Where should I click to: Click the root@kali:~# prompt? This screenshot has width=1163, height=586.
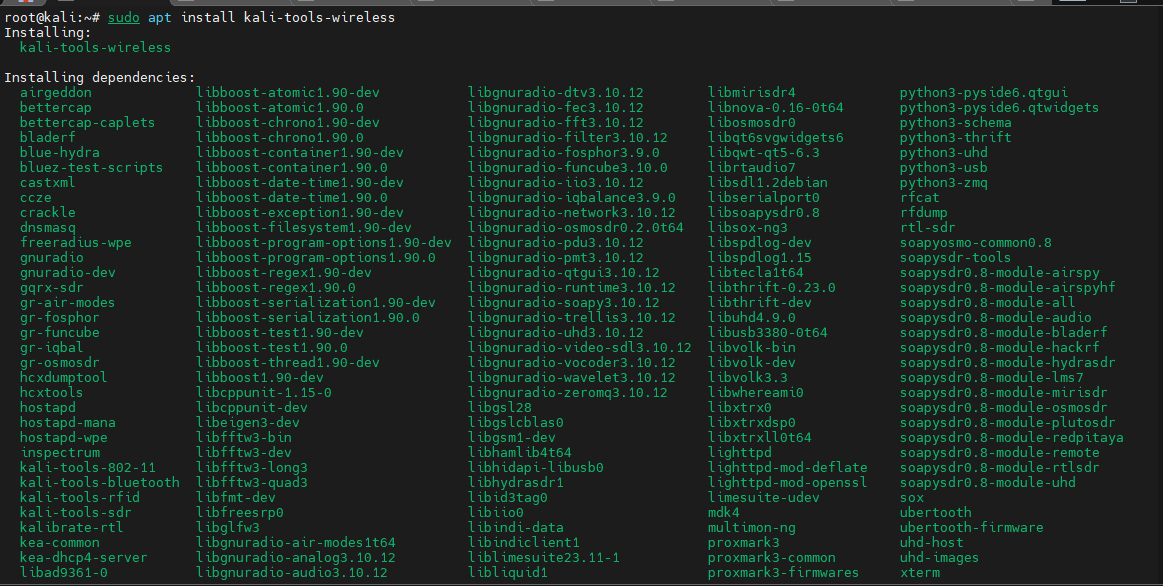(x=52, y=17)
